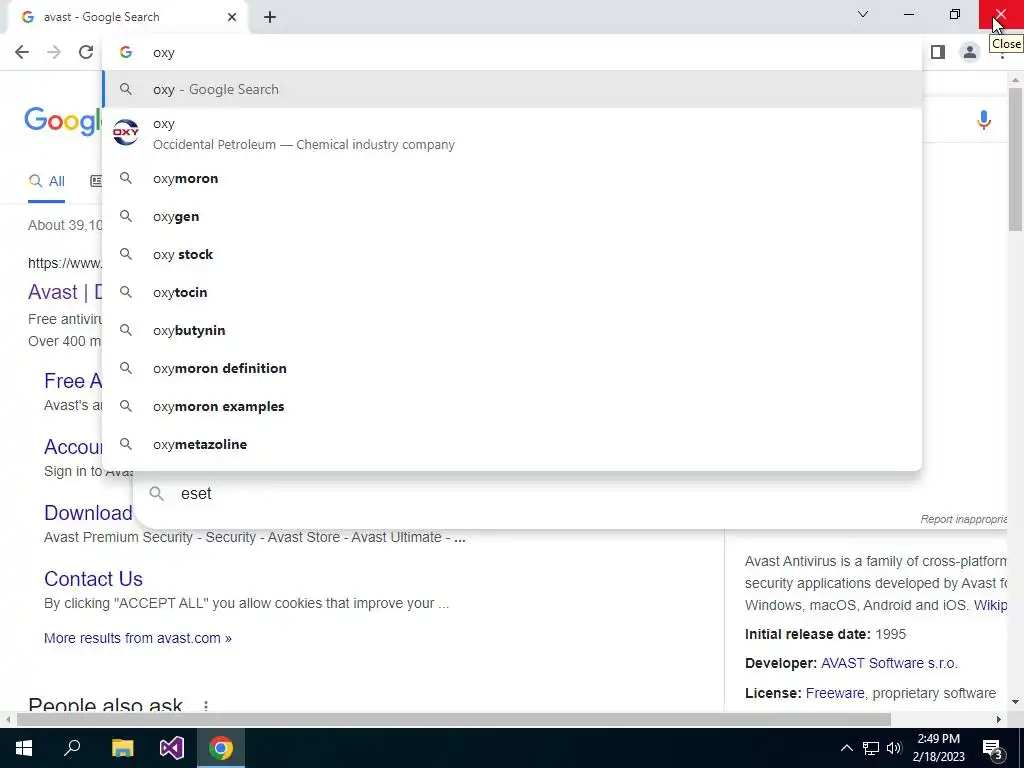
Task: Click 'Report inappropriate' predictions link
Action: click(963, 519)
